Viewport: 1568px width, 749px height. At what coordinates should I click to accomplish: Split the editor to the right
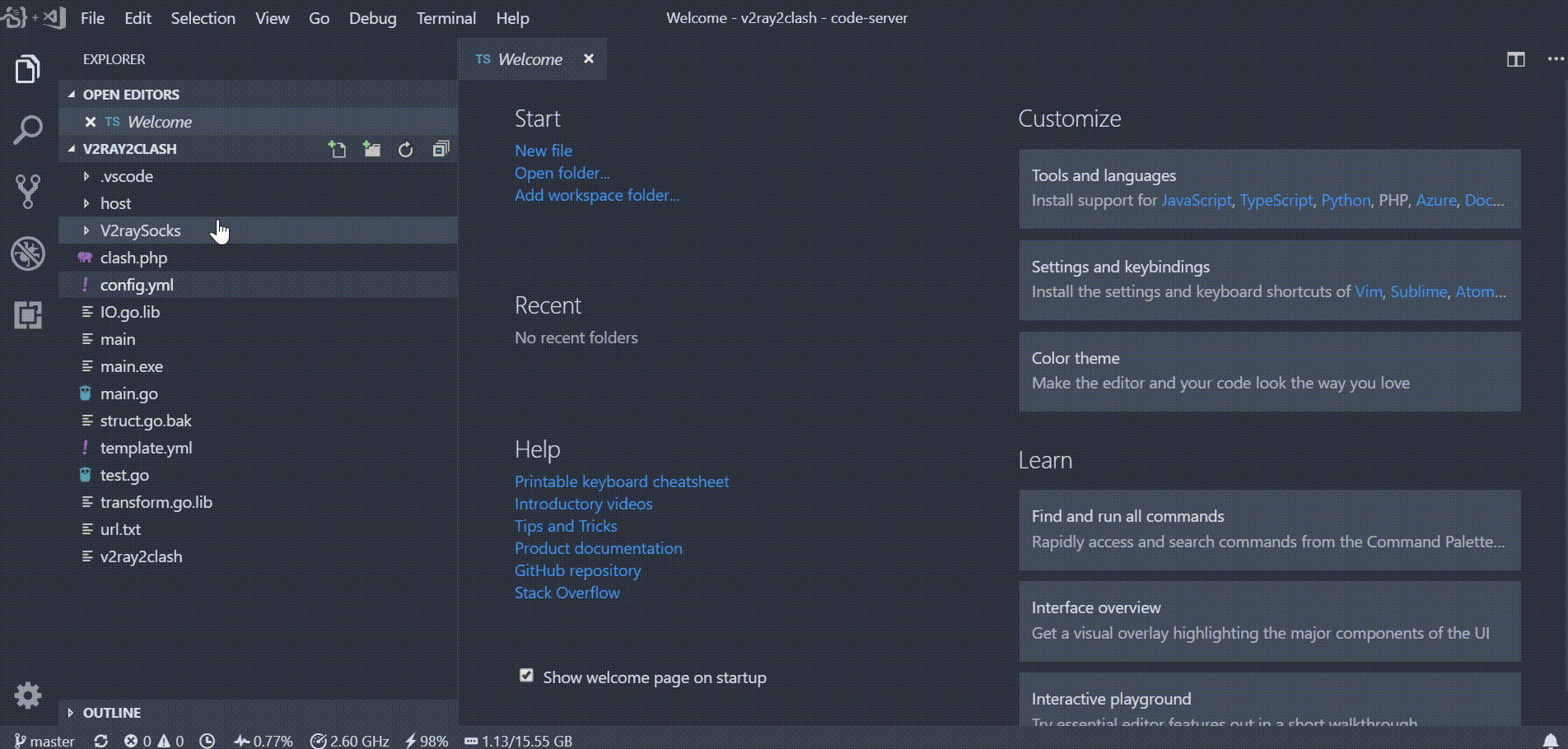coord(1516,59)
